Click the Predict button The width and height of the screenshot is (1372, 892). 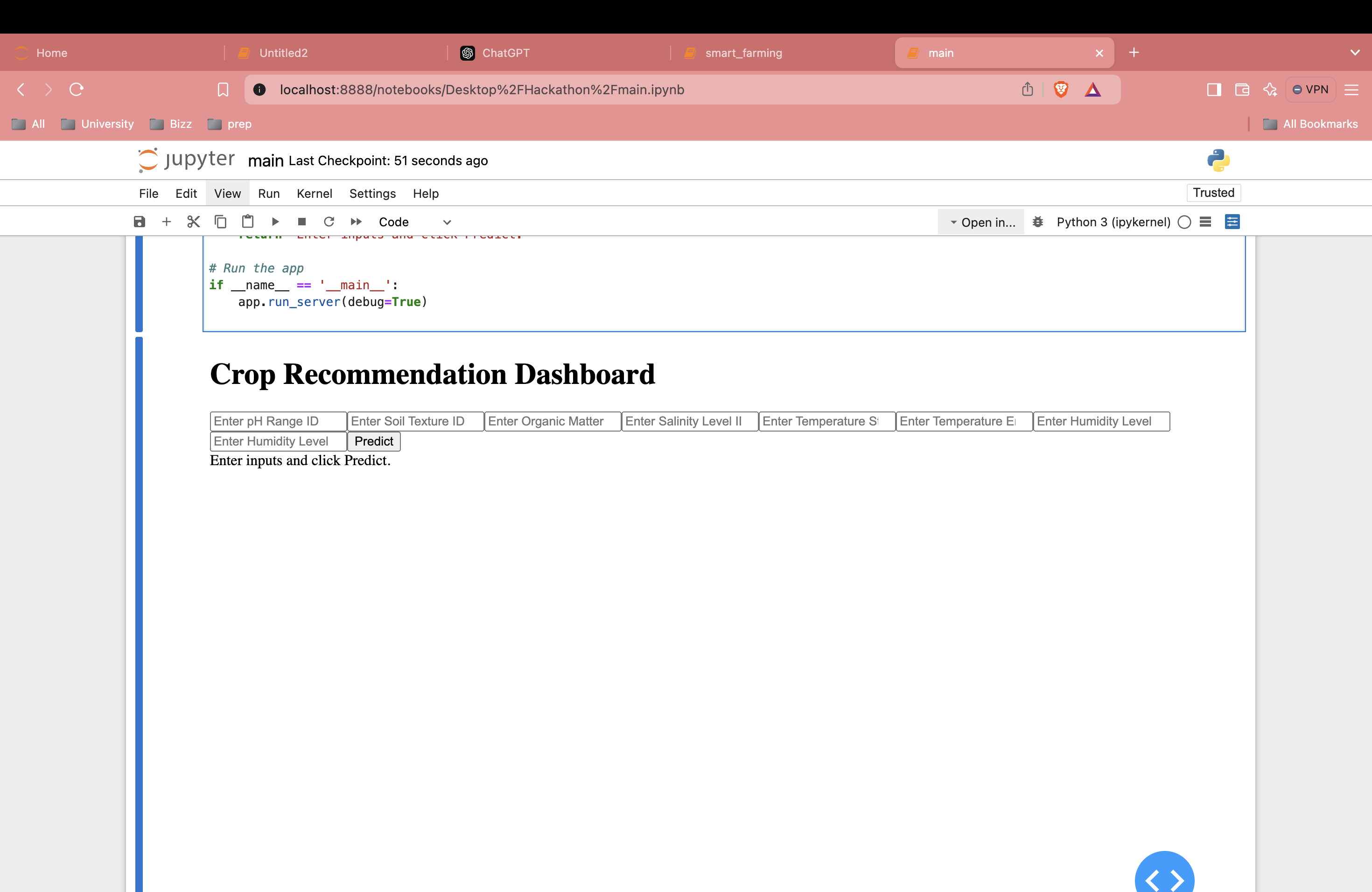coord(373,441)
